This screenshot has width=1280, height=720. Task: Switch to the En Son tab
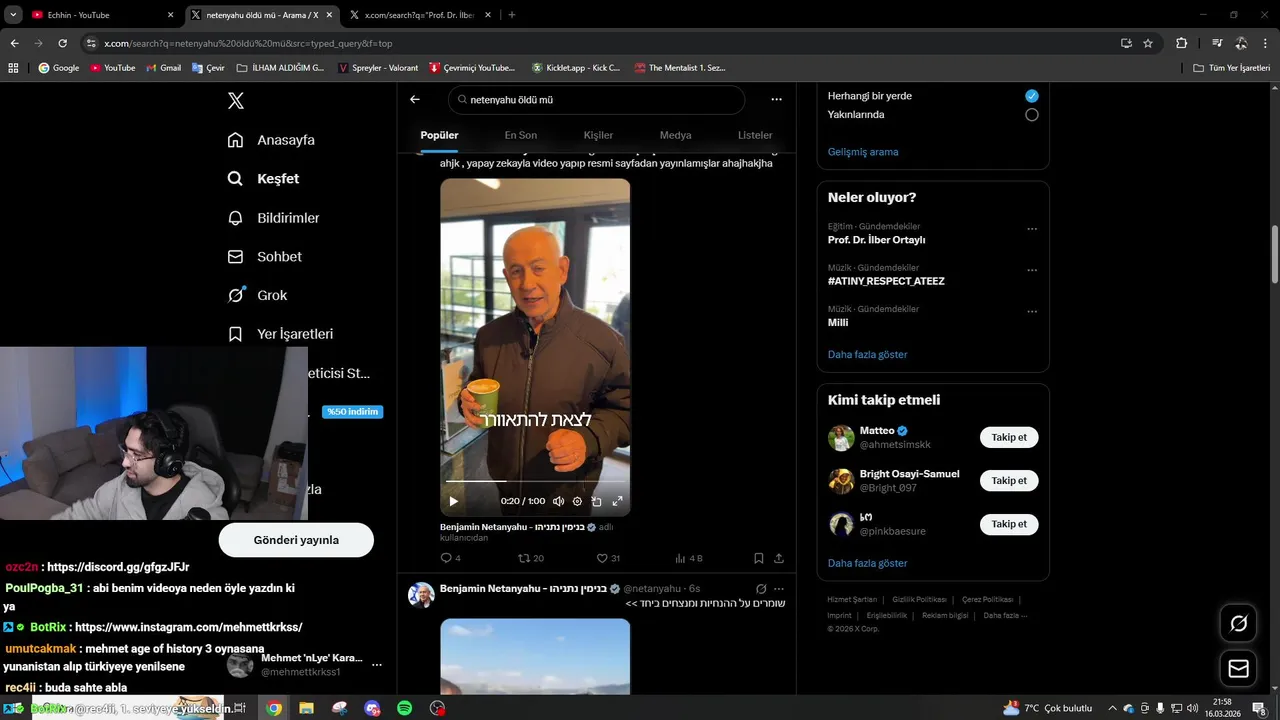click(x=520, y=135)
